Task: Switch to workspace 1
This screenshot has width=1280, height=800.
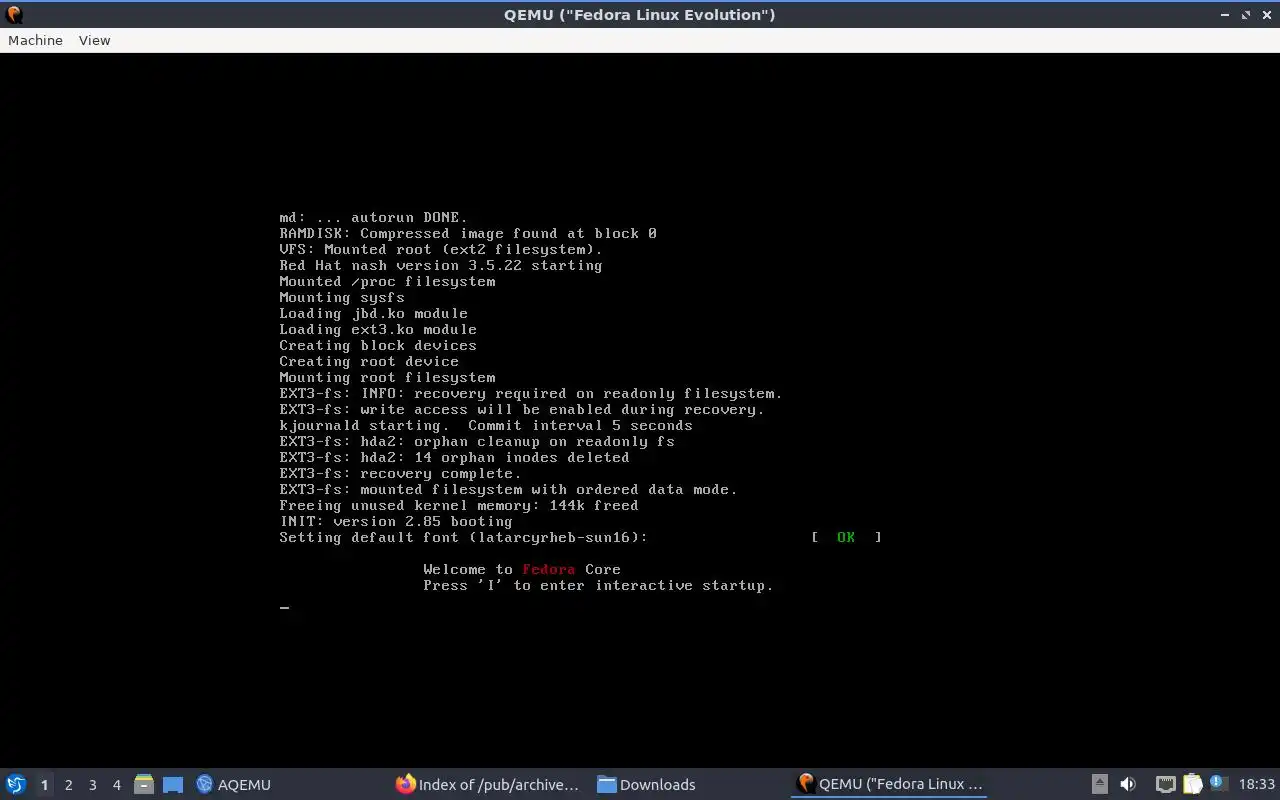Action: [x=44, y=785]
